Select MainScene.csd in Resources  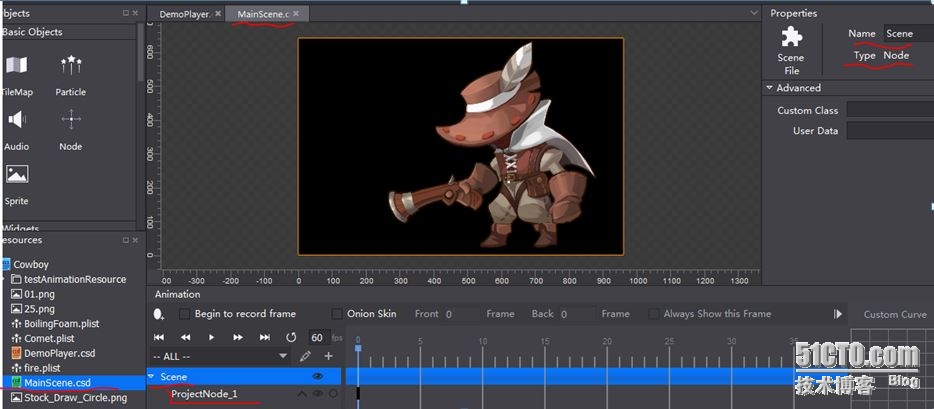click(x=57, y=383)
